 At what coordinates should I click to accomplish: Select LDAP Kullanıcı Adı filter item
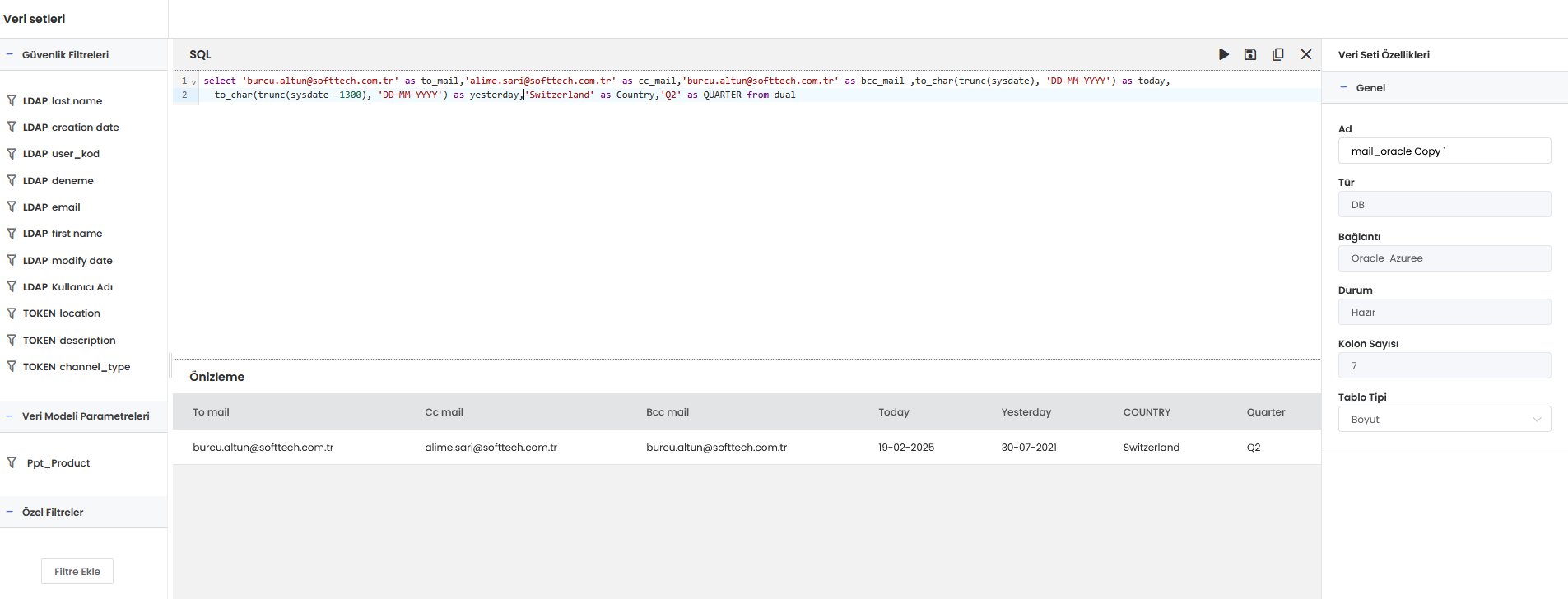[x=67, y=287]
